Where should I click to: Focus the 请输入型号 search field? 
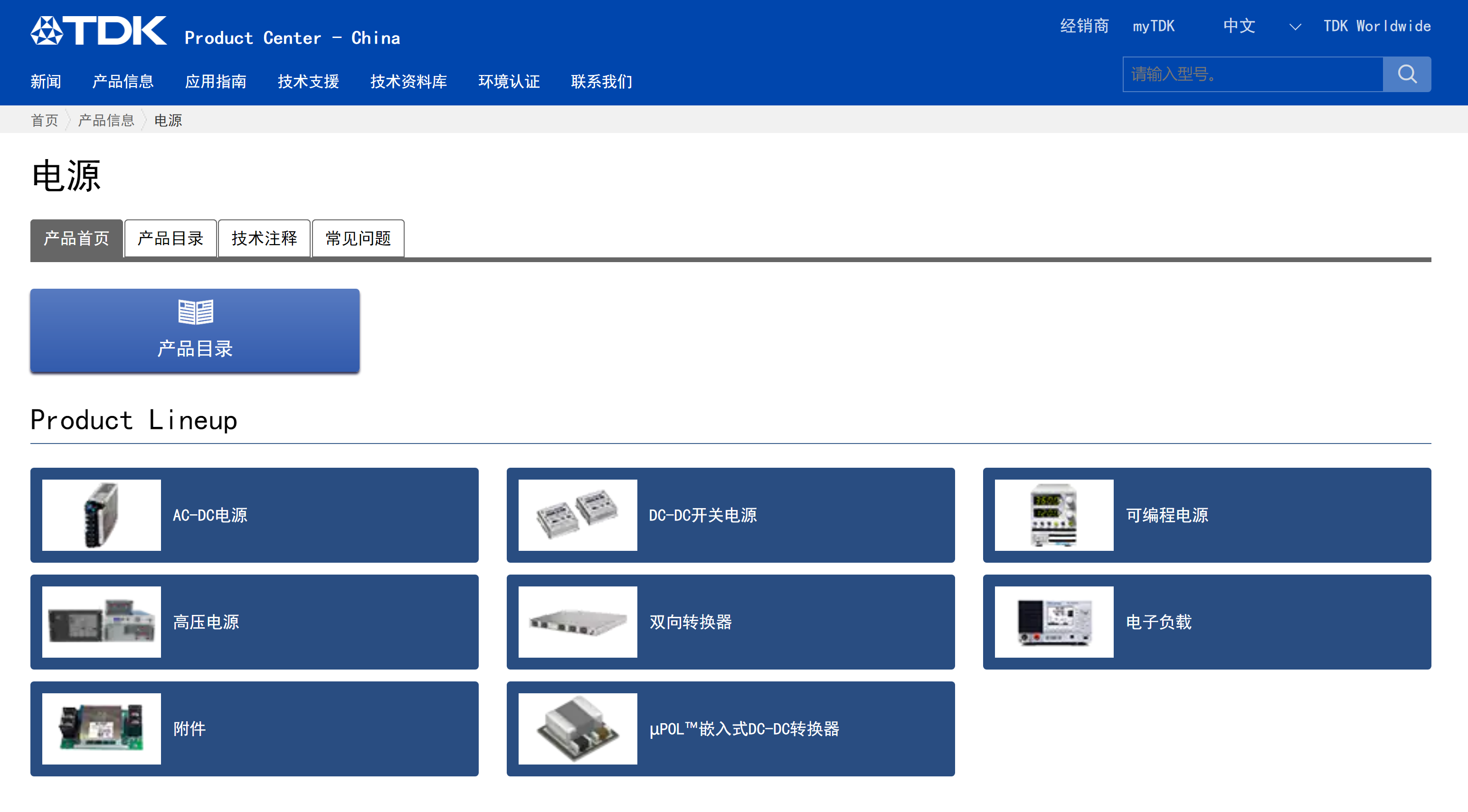[x=1252, y=74]
